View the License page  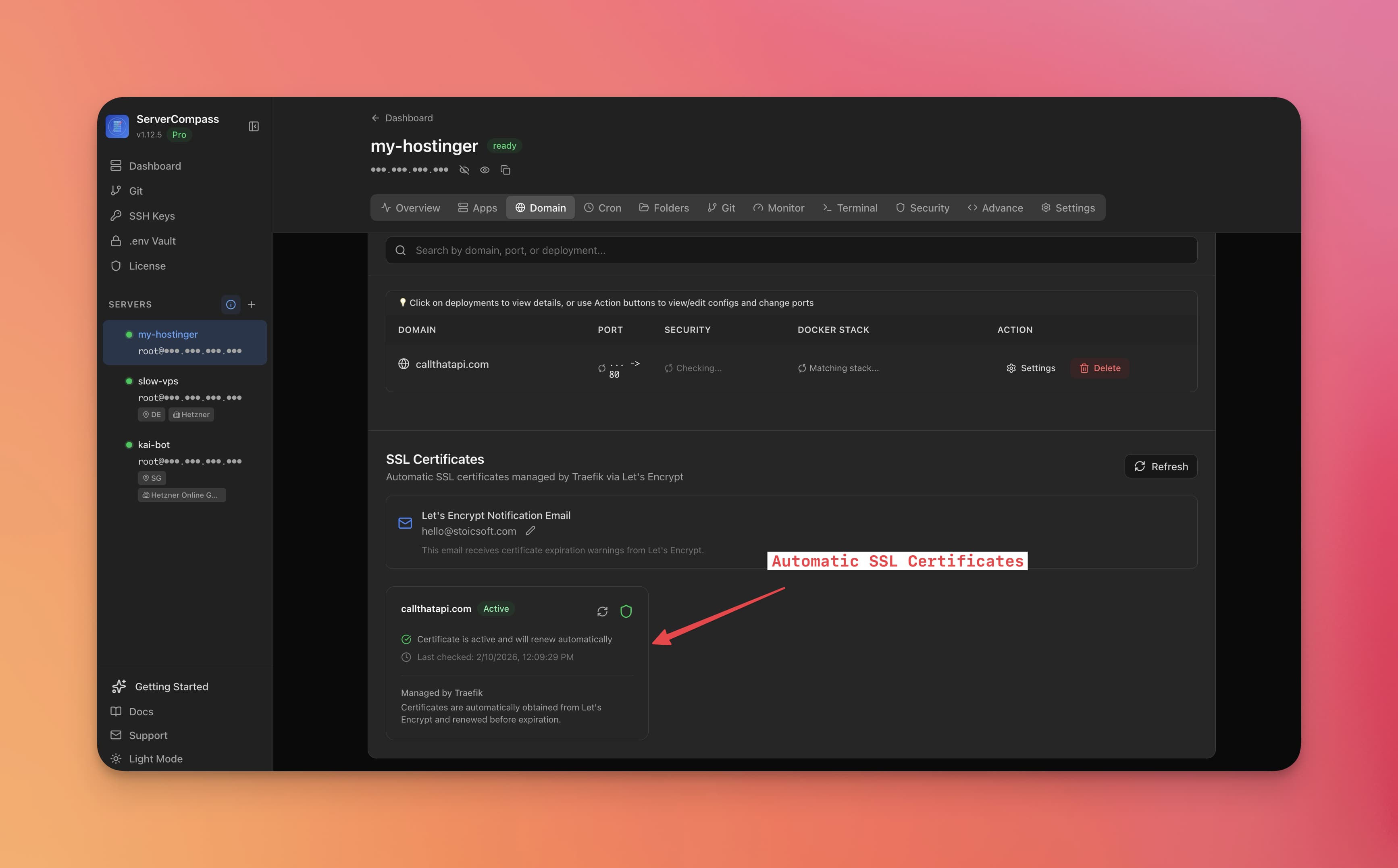pos(148,266)
